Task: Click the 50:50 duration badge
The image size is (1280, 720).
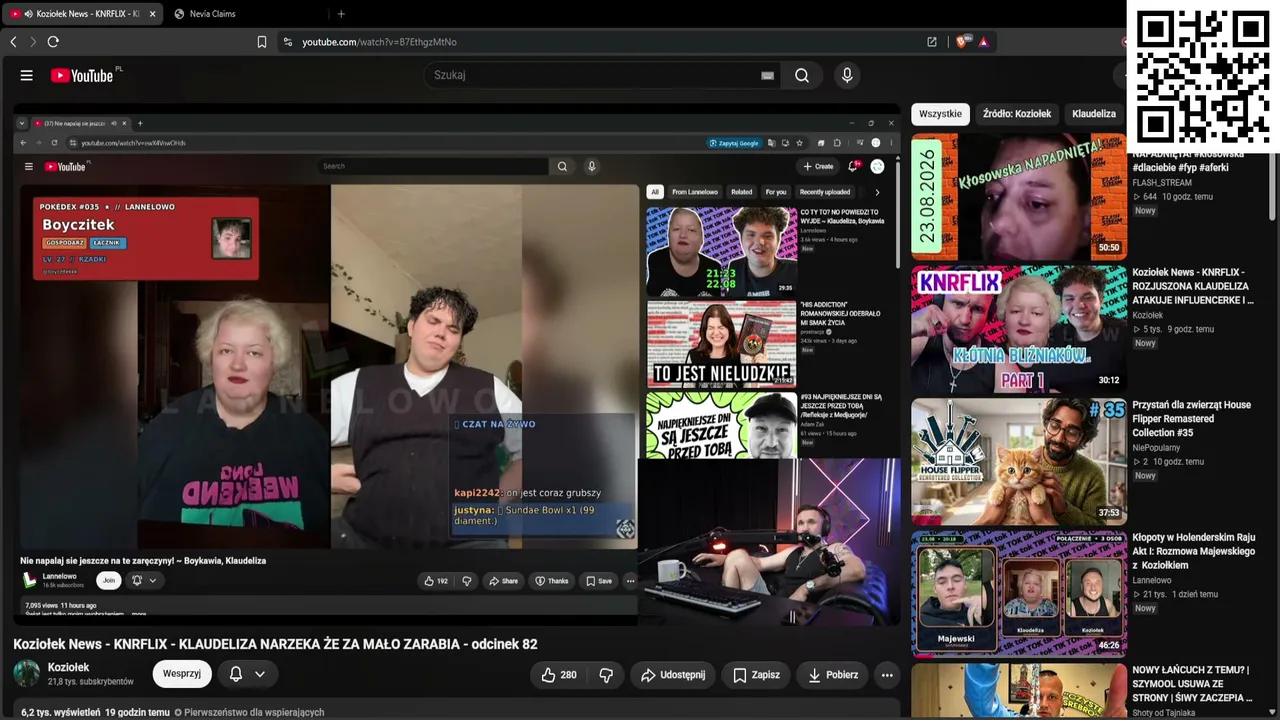Action: coord(1109,248)
